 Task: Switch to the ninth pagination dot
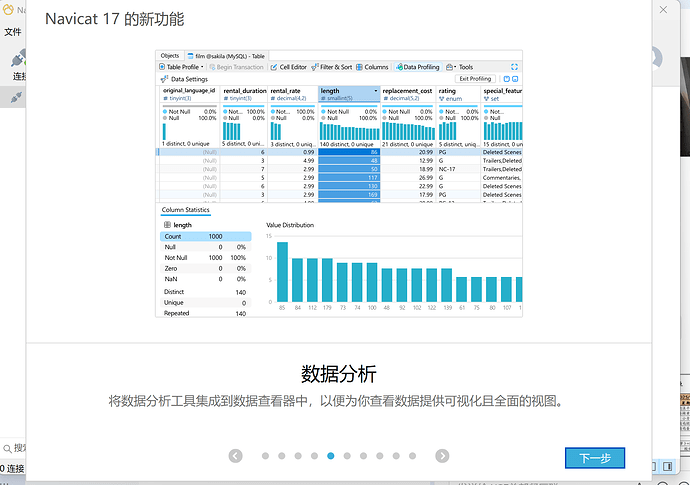pyautogui.click(x=395, y=456)
